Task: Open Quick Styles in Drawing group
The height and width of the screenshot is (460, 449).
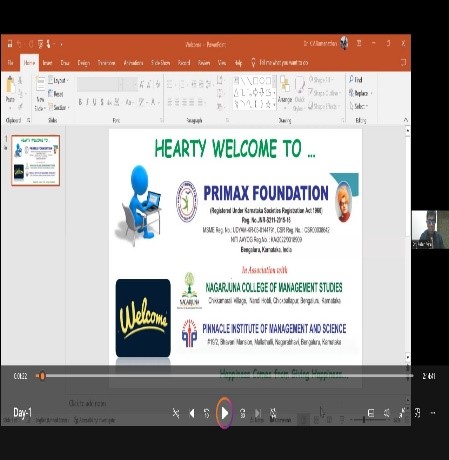Action: [x=299, y=93]
